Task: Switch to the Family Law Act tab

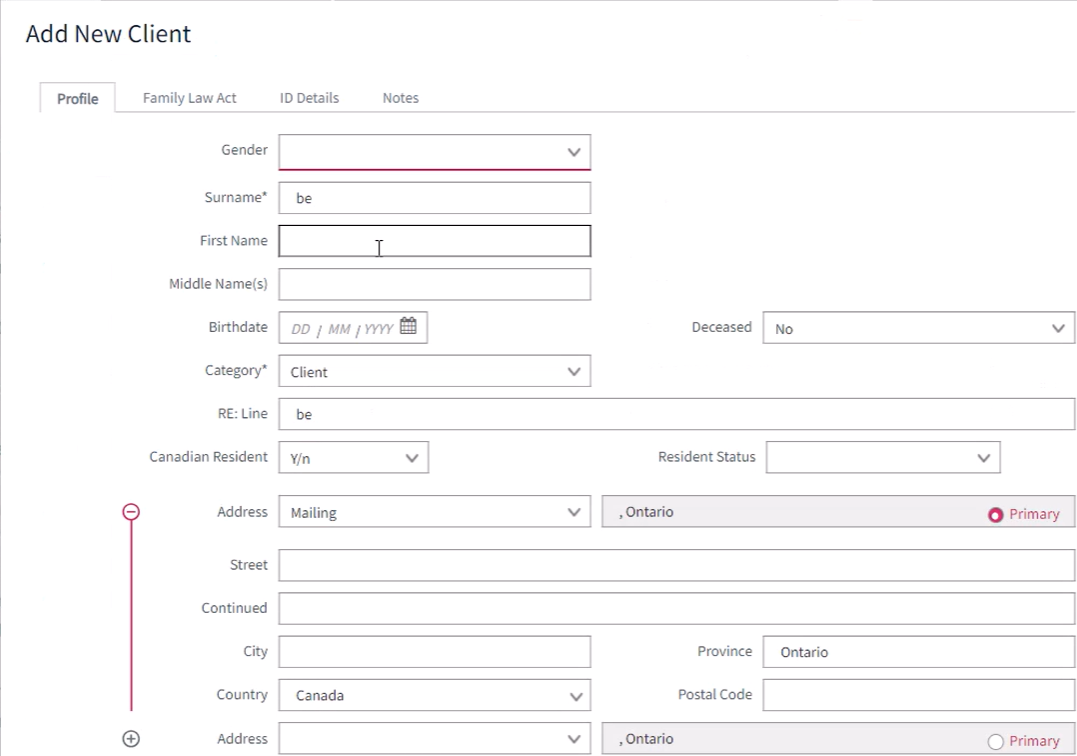Action: point(190,98)
